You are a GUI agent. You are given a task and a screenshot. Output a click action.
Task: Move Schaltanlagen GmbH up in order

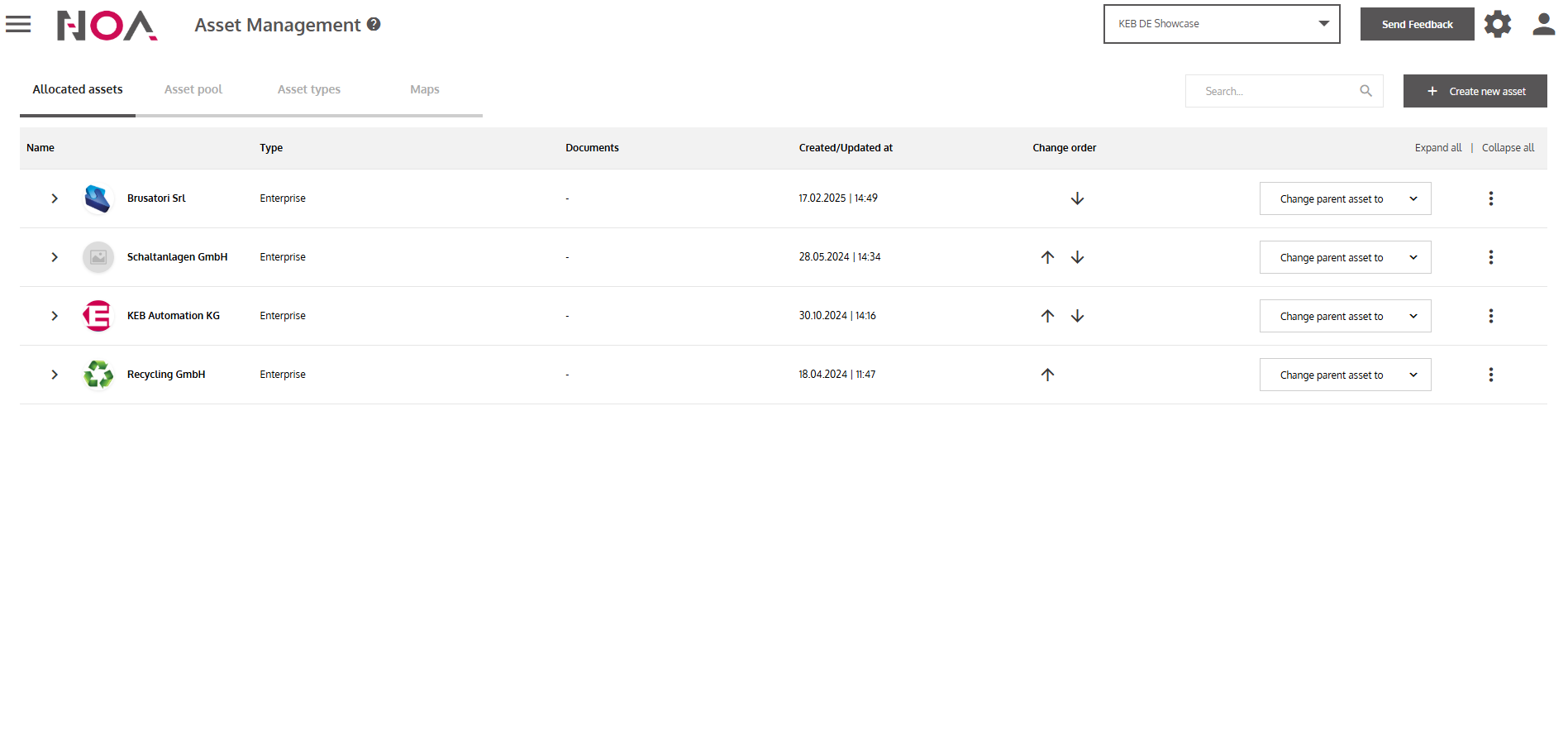click(1047, 257)
